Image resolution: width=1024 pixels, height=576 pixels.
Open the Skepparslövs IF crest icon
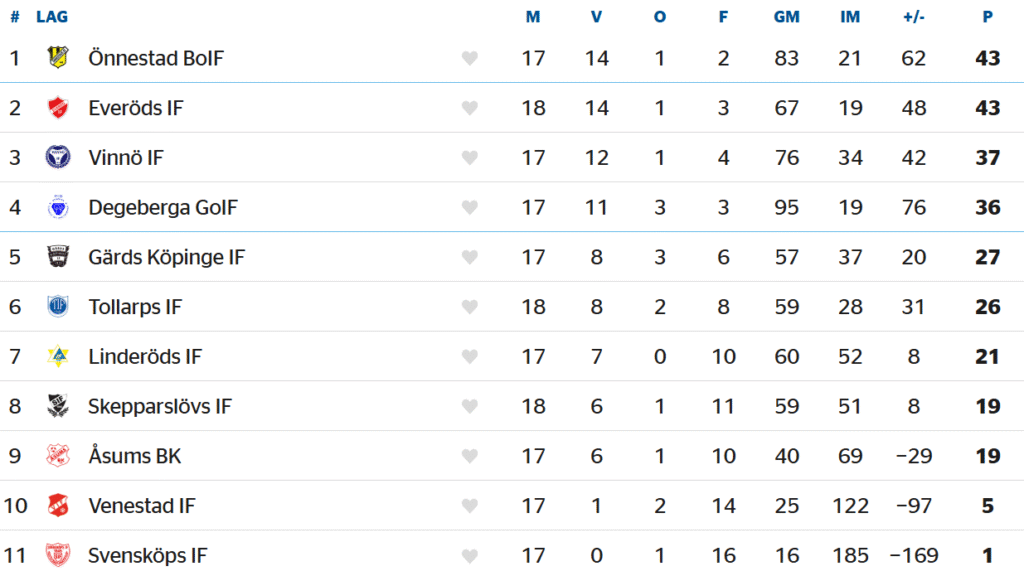[58, 406]
